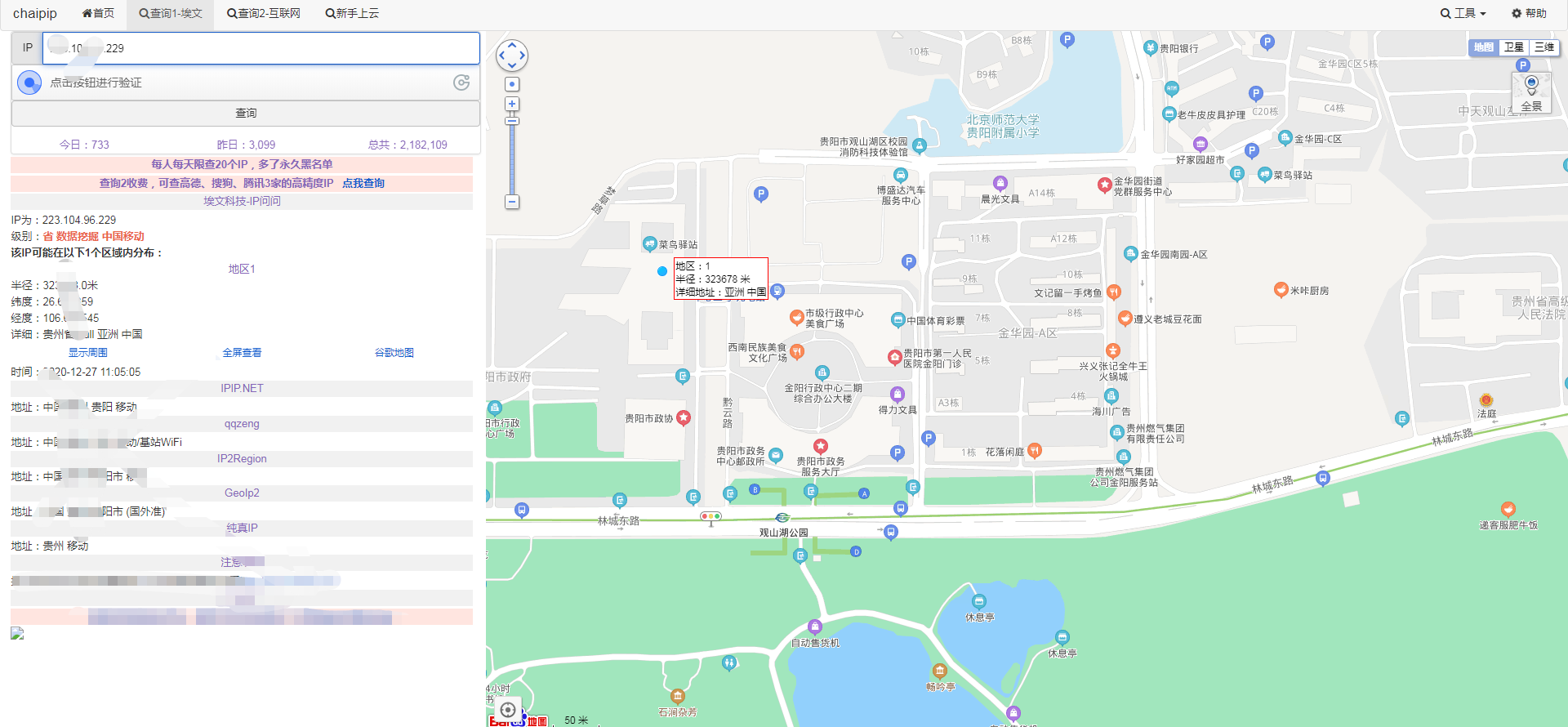Click the street-level button above zoom slider
Screen dimensions: 1568x727
pos(512,84)
